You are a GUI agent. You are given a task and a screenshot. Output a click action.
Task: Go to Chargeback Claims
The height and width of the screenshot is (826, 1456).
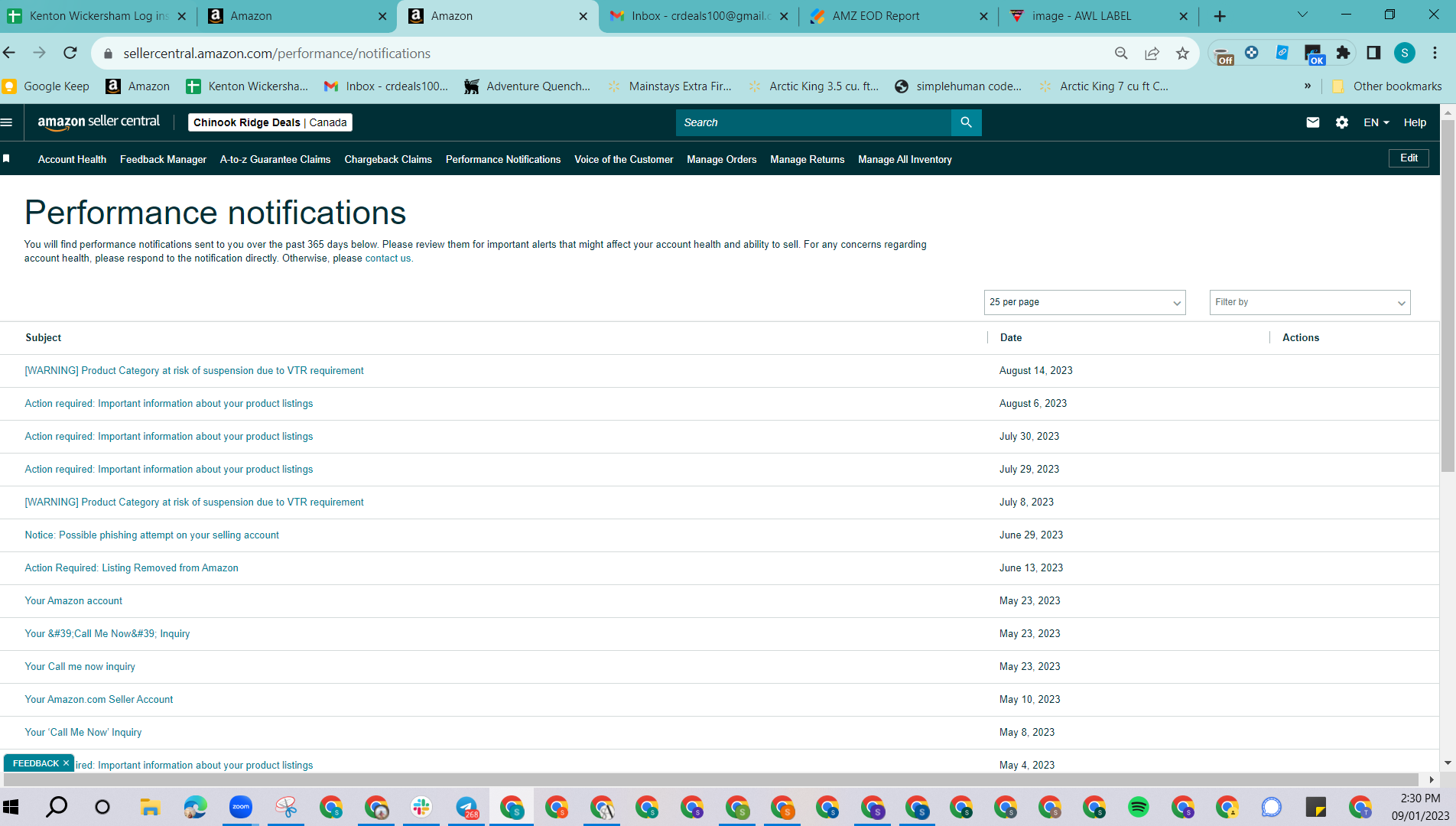pos(388,159)
